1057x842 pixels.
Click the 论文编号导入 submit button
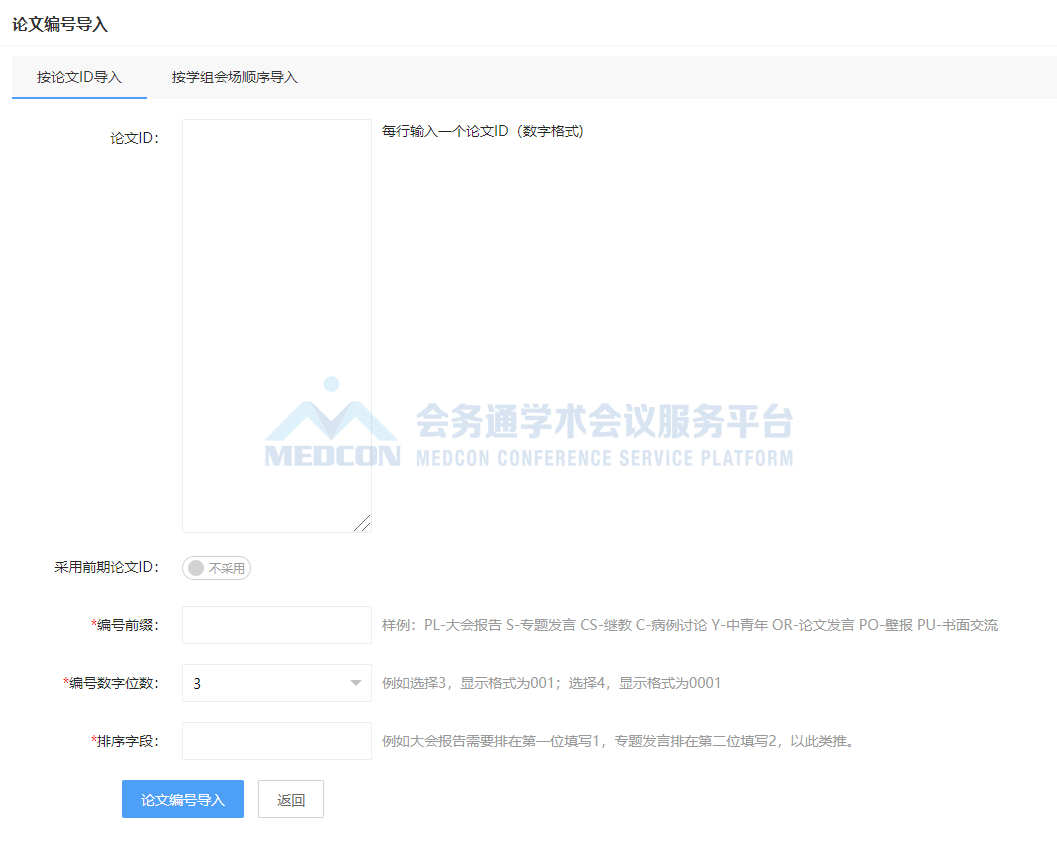tap(183, 799)
